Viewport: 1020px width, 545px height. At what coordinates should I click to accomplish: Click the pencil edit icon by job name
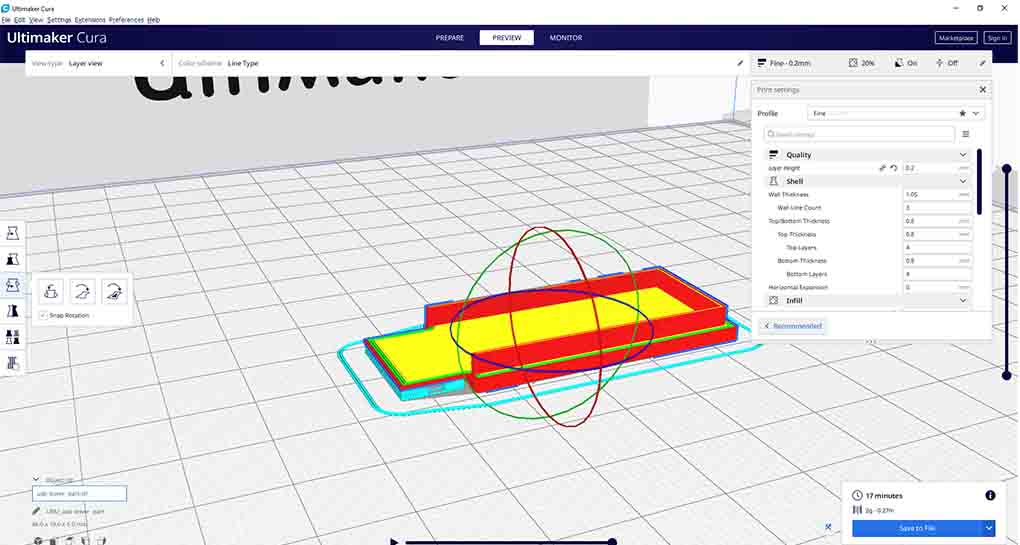pos(36,511)
